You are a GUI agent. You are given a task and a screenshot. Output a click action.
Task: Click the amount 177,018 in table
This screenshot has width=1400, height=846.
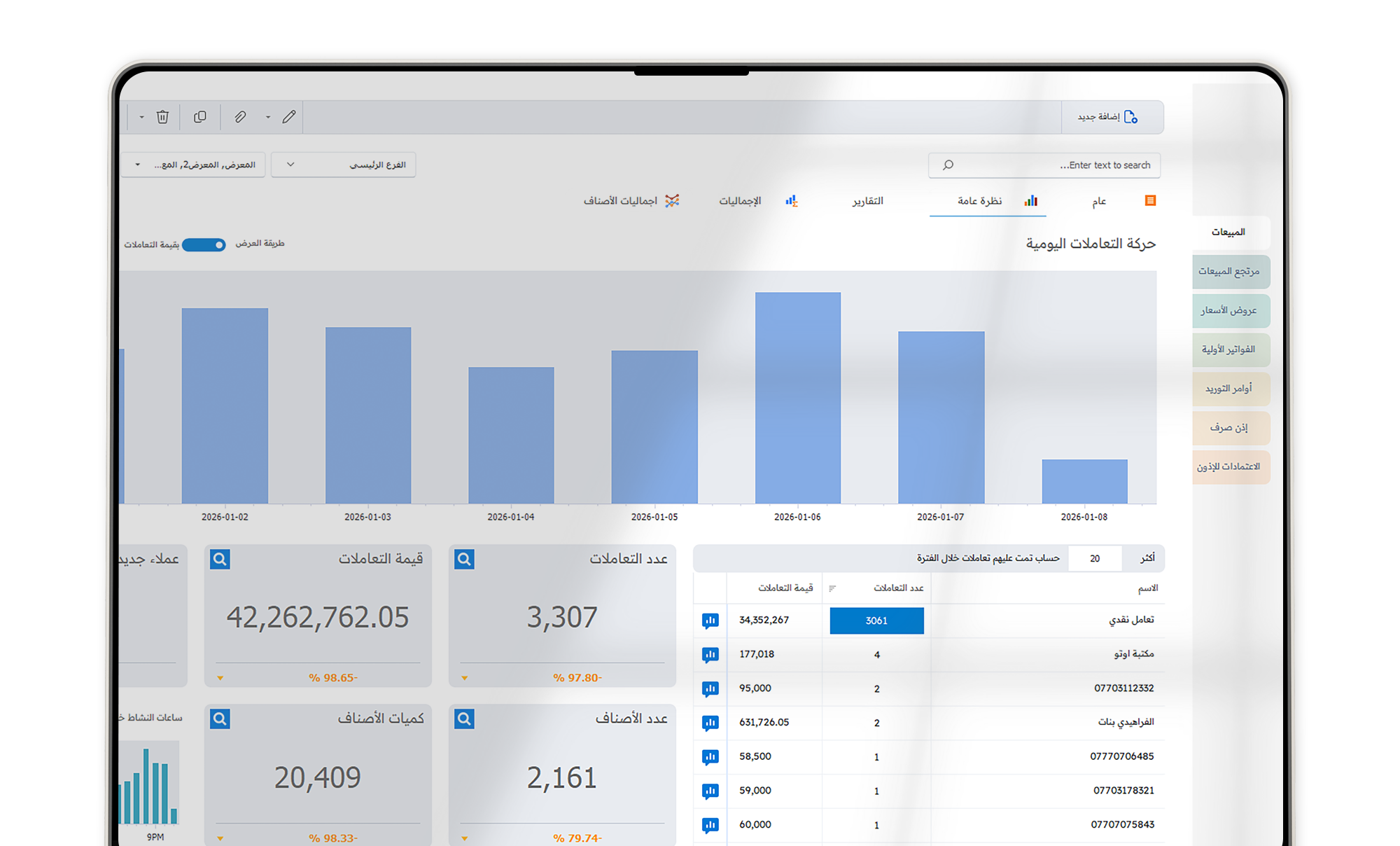pos(757,655)
